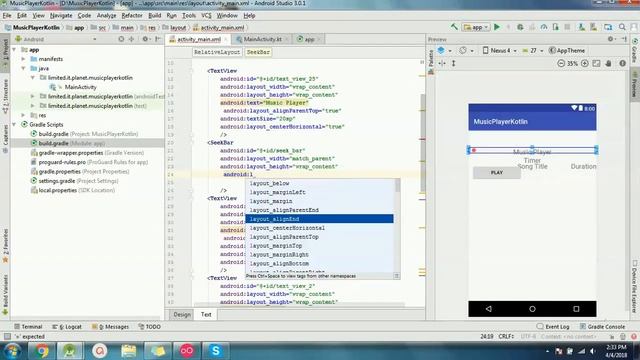Open the app run configuration dropdown
Image resolution: width=640 pixels, height=360 pixels.
tap(476, 27)
